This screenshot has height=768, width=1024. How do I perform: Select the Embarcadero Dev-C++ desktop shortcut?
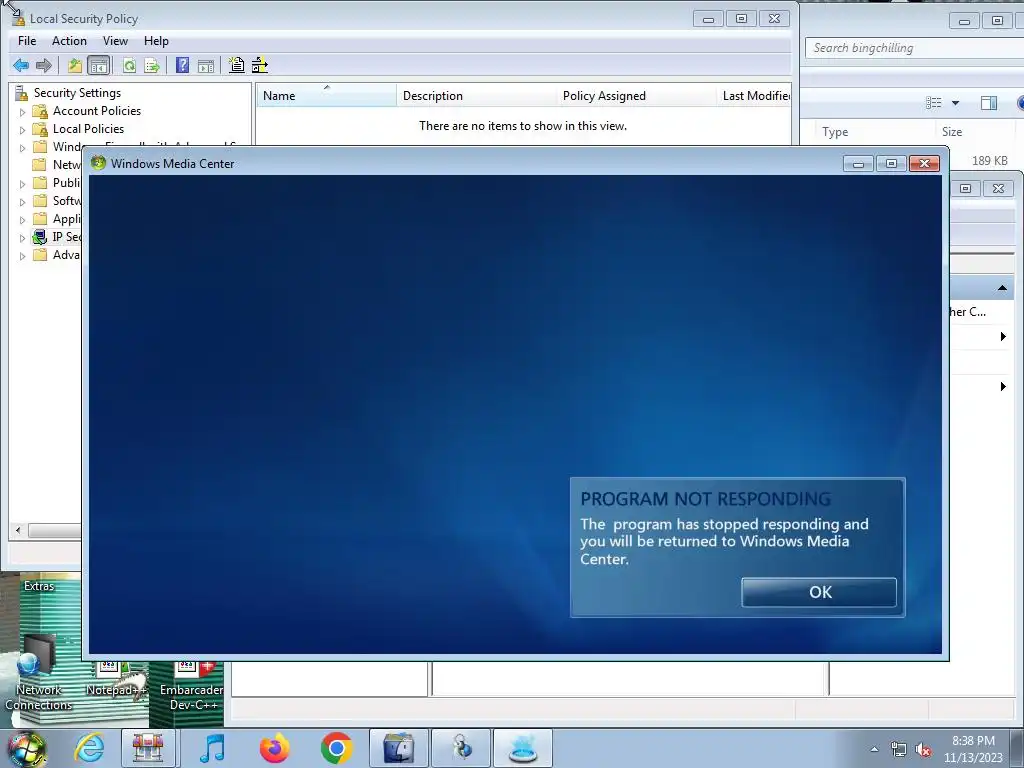[191, 686]
